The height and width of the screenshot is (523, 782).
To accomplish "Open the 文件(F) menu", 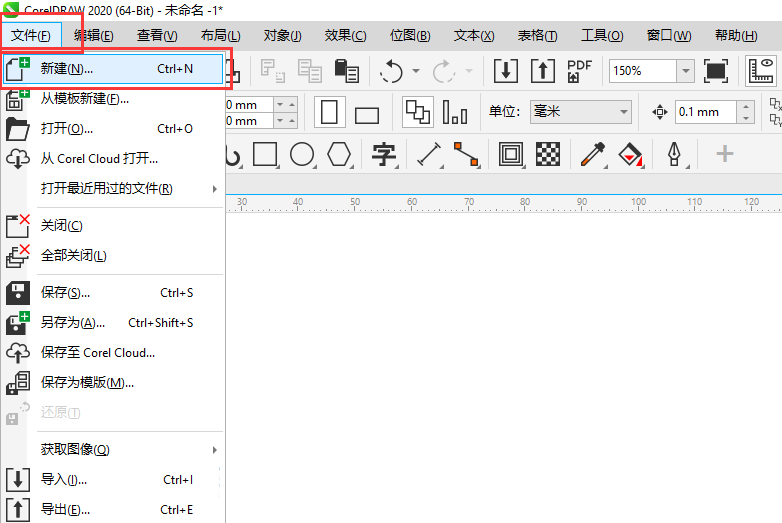I will [x=31, y=35].
